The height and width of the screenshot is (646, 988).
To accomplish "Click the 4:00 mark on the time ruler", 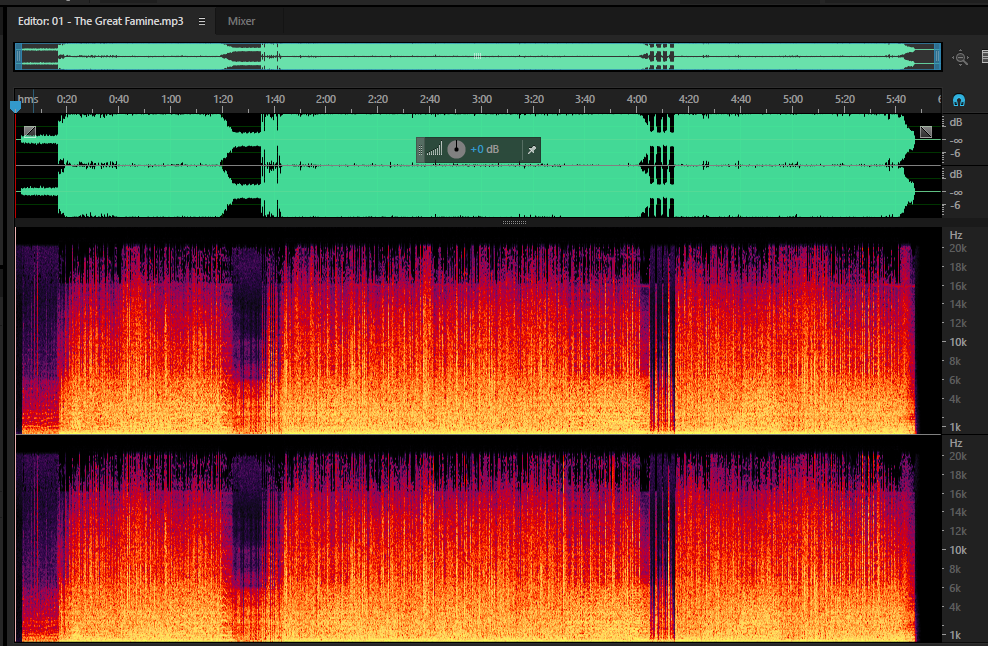I will tap(637, 99).
